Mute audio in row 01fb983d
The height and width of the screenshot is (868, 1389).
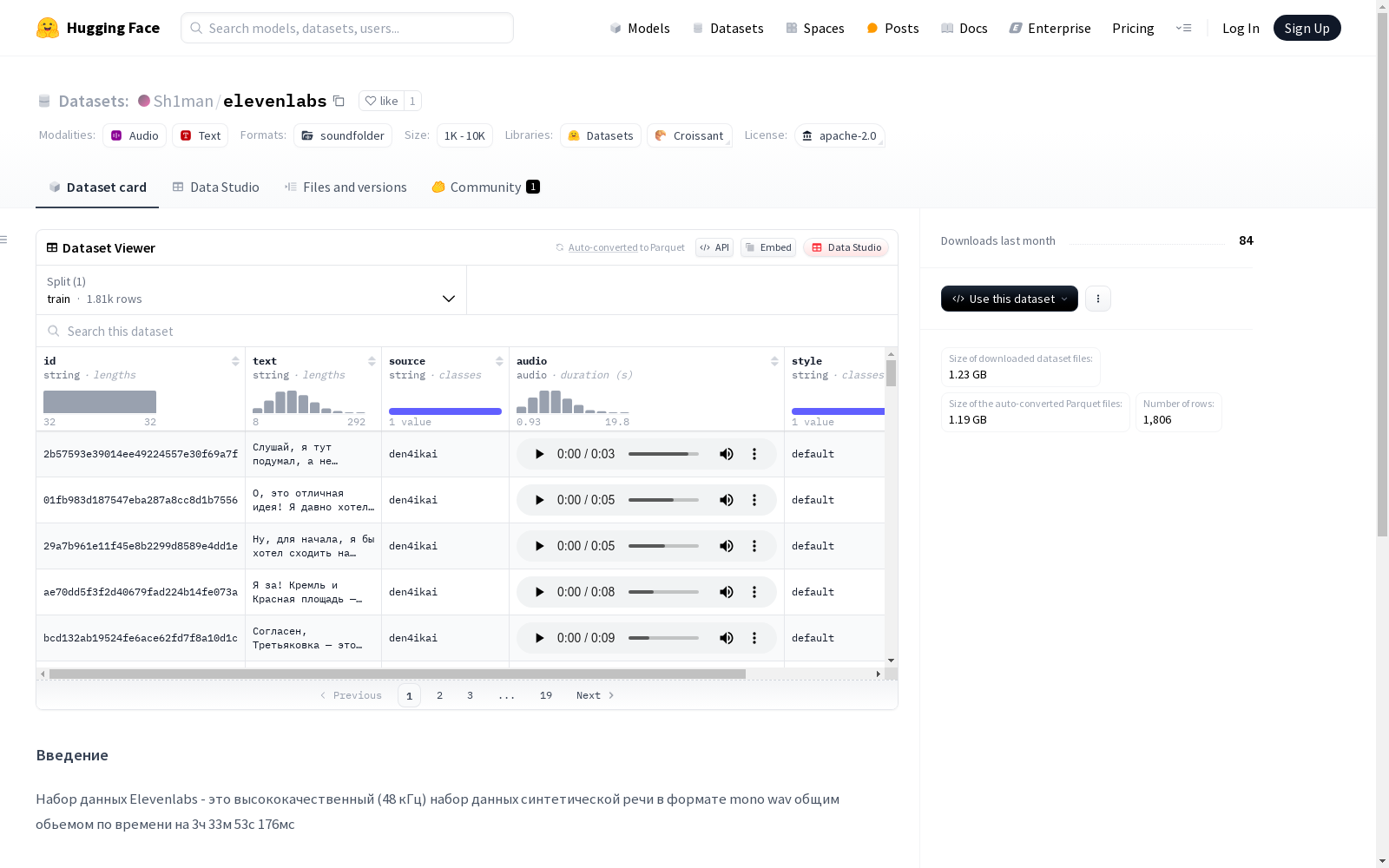[x=727, y=500]
